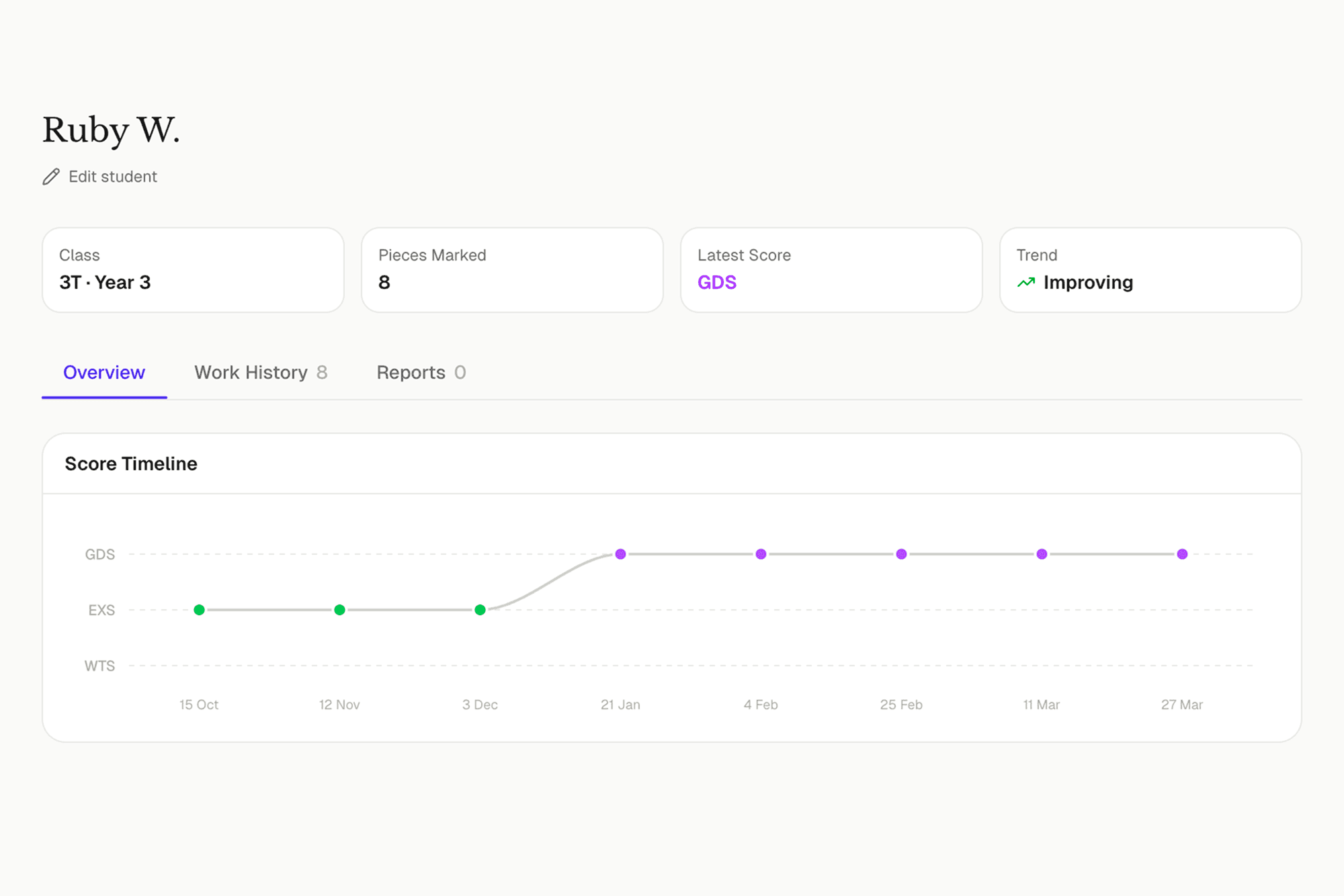Click the Pieces Marked card
This screenshot has width=1344, height=896.
point(512,269)
